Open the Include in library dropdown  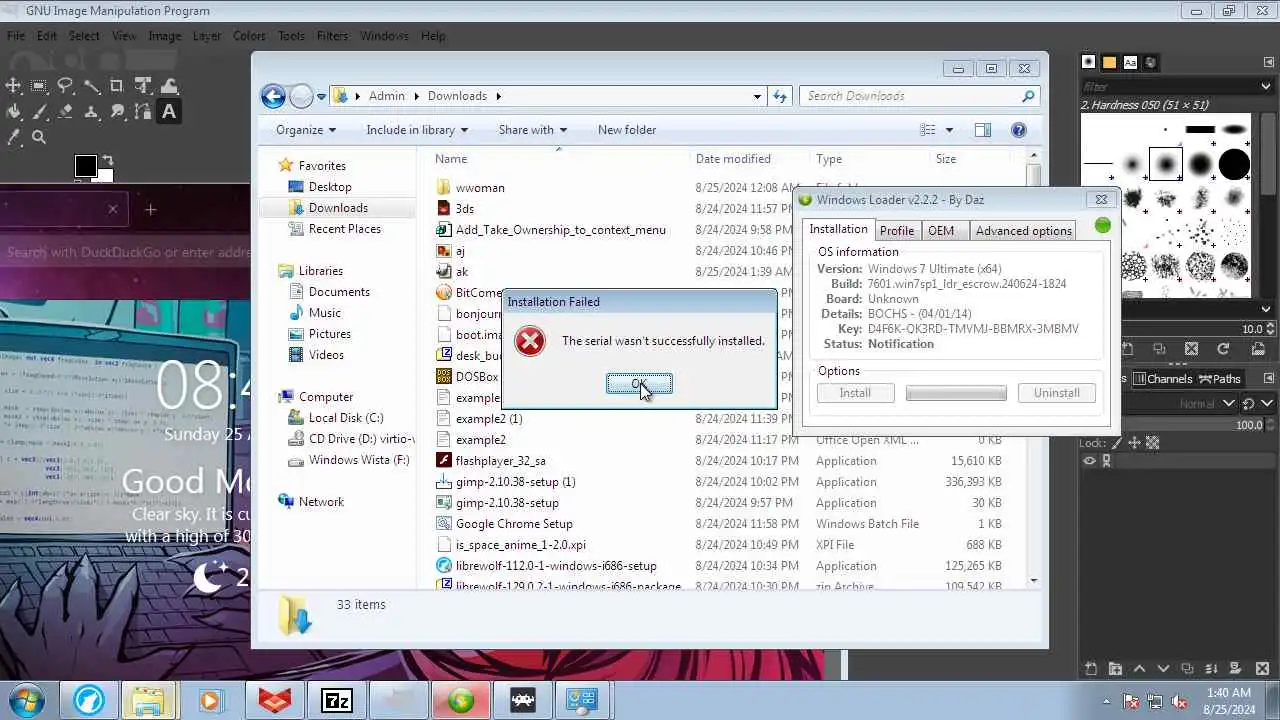417,130
